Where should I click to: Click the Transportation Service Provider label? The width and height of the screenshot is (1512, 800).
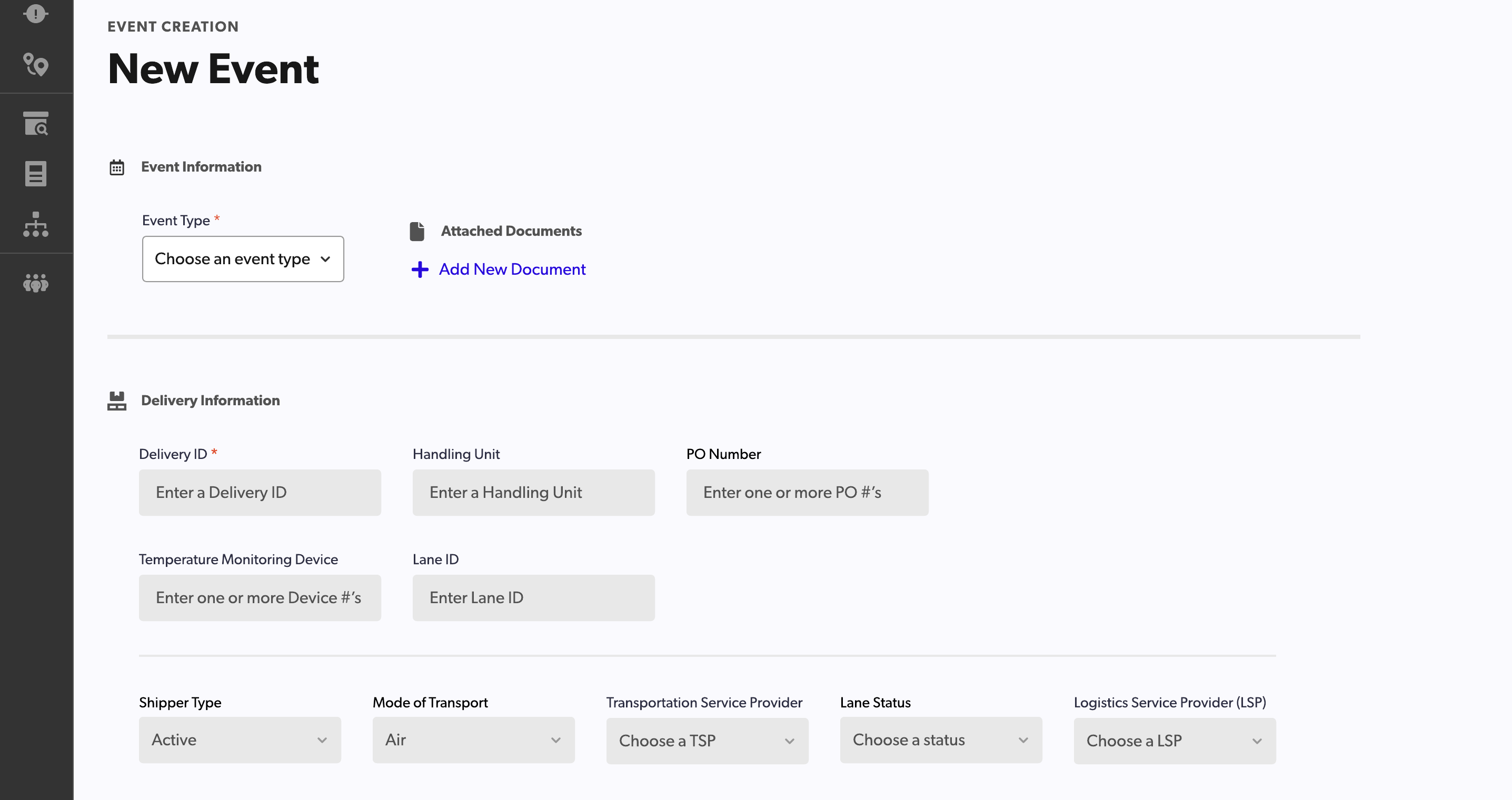coord(704,703)
